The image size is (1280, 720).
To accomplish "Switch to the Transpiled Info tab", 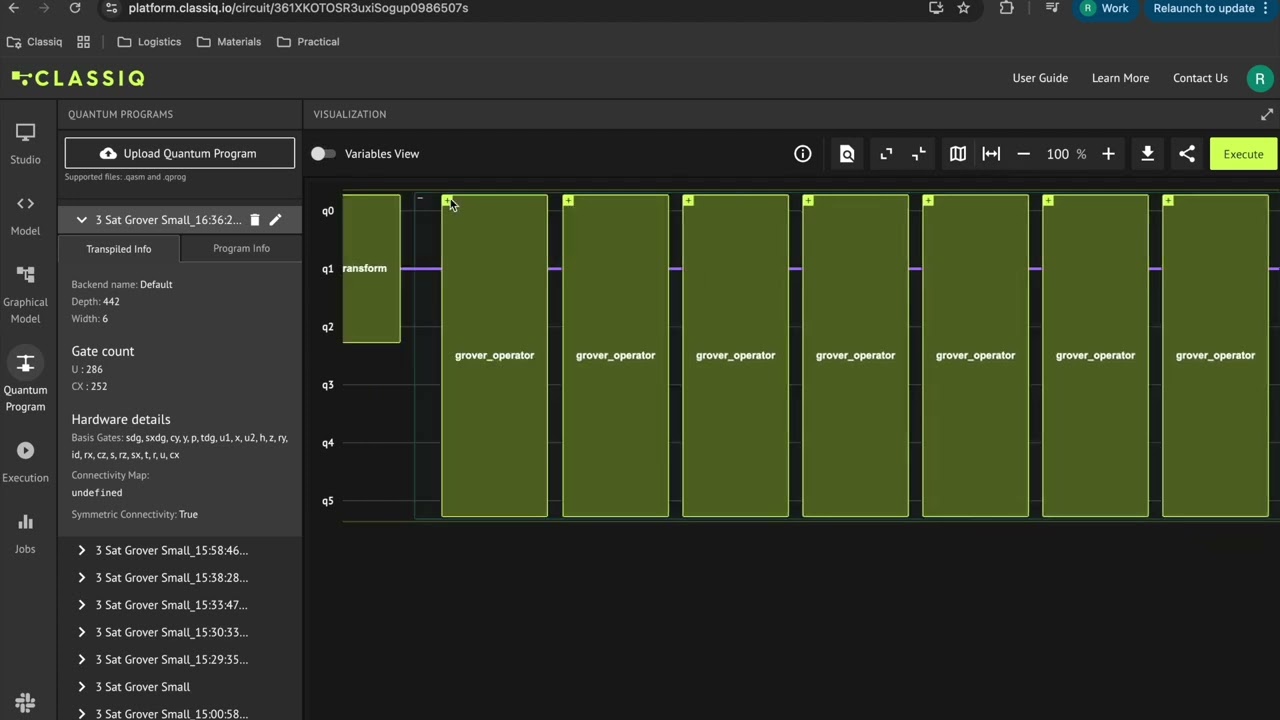I will click(x=119, y=249).
